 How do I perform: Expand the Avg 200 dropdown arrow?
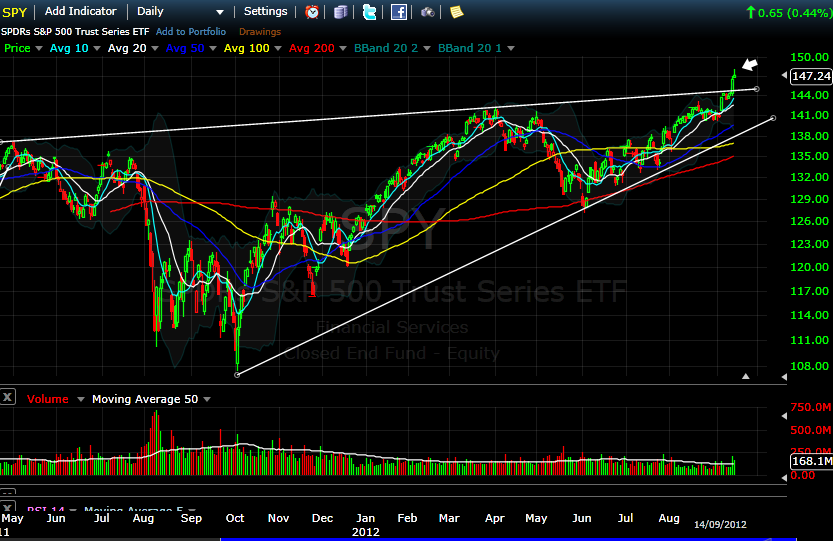tap(343, 48)
